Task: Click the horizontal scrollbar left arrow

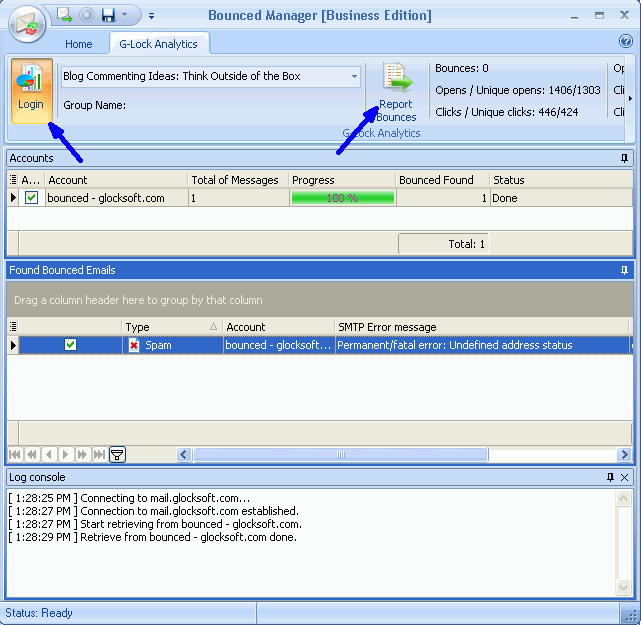Action: tap(184, 455)
